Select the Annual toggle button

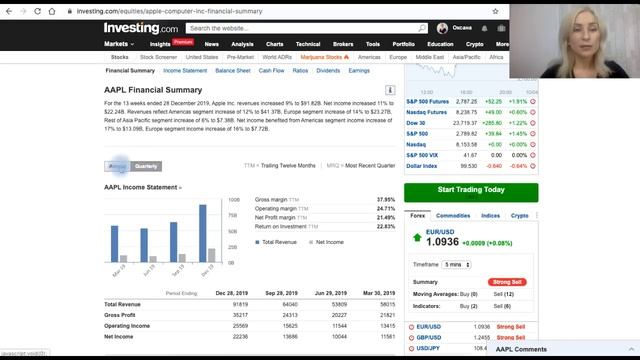tap(117, 166)
